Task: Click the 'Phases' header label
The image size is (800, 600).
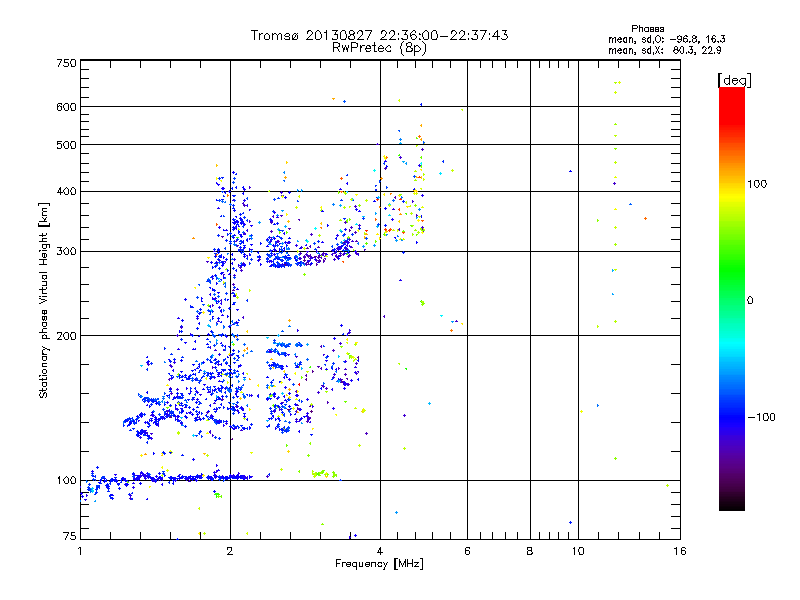Action: [647, 29]
